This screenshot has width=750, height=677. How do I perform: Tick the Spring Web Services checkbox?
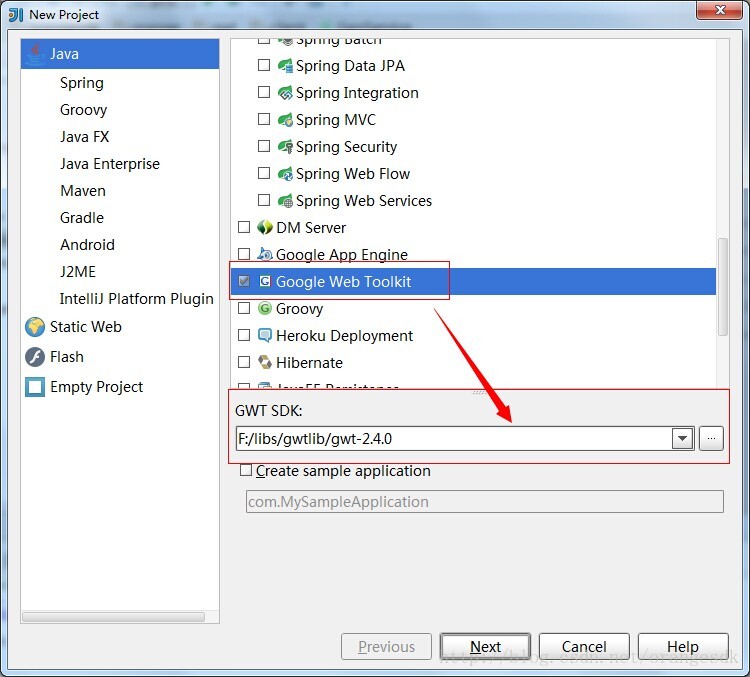coord(264,200)
